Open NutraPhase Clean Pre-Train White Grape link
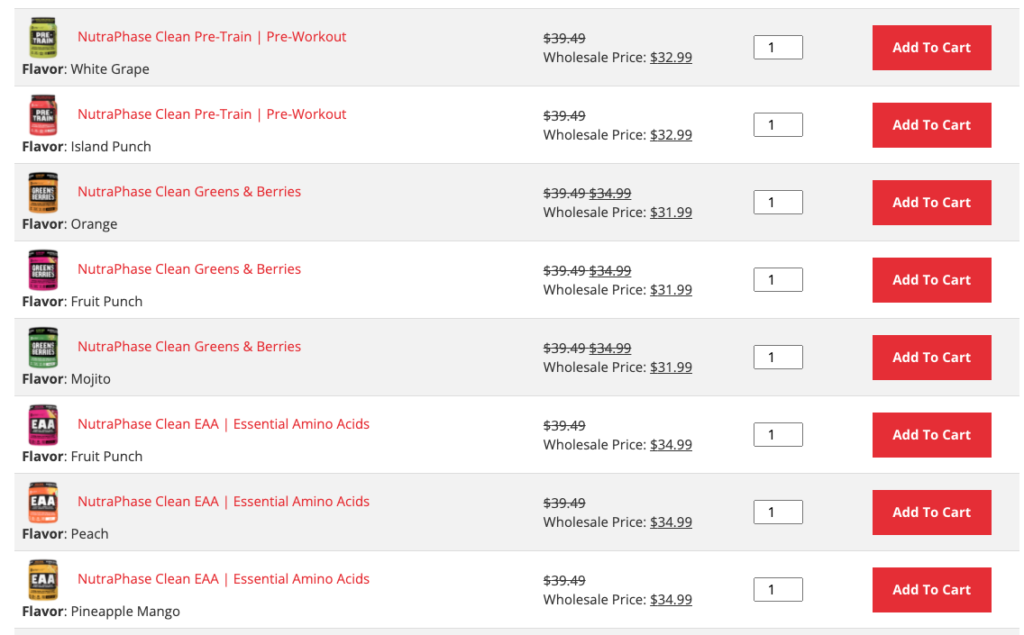1024x635 pixels. point(212,37)
